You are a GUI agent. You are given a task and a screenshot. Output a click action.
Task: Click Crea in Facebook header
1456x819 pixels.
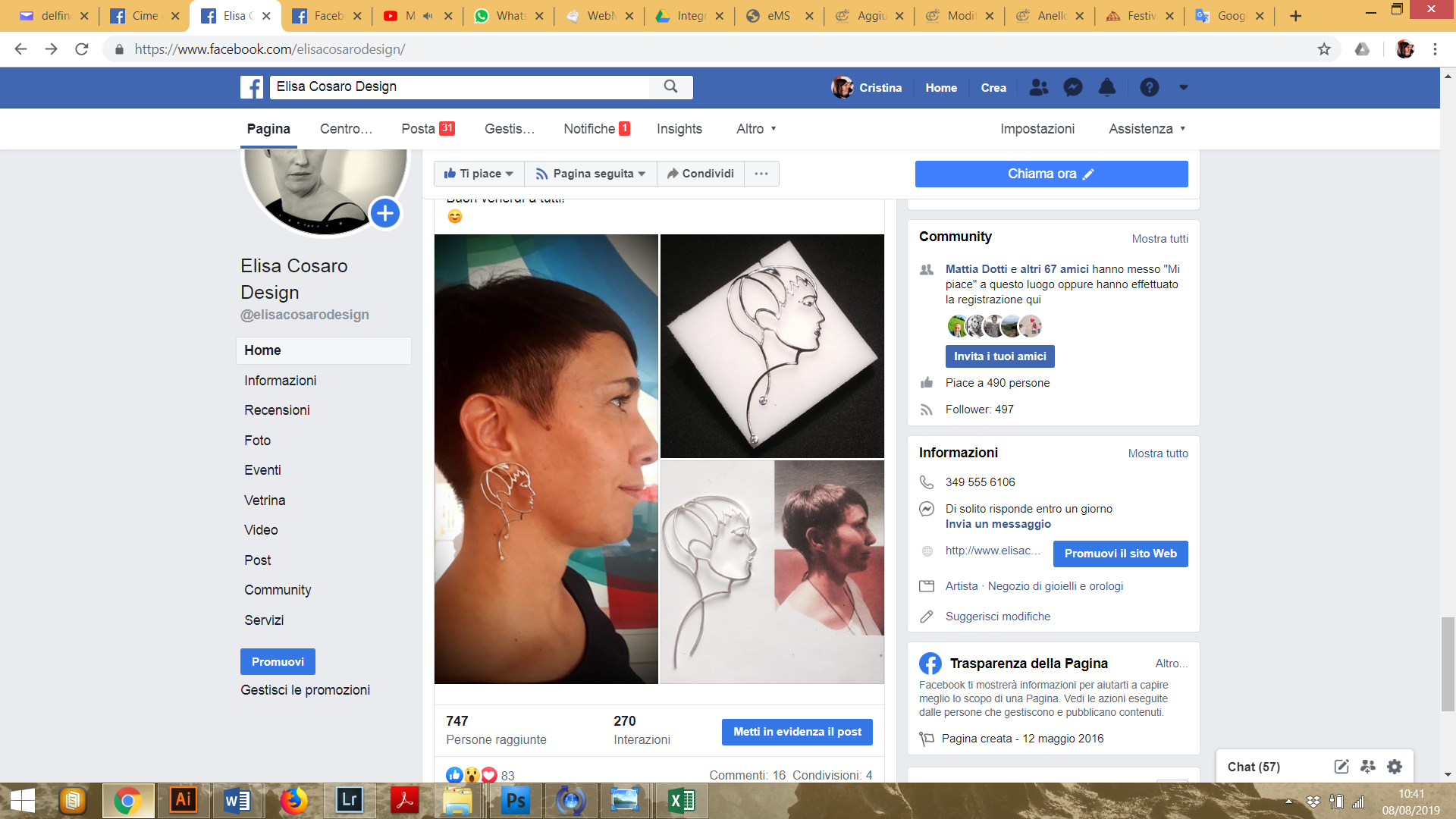click(993, 88)
